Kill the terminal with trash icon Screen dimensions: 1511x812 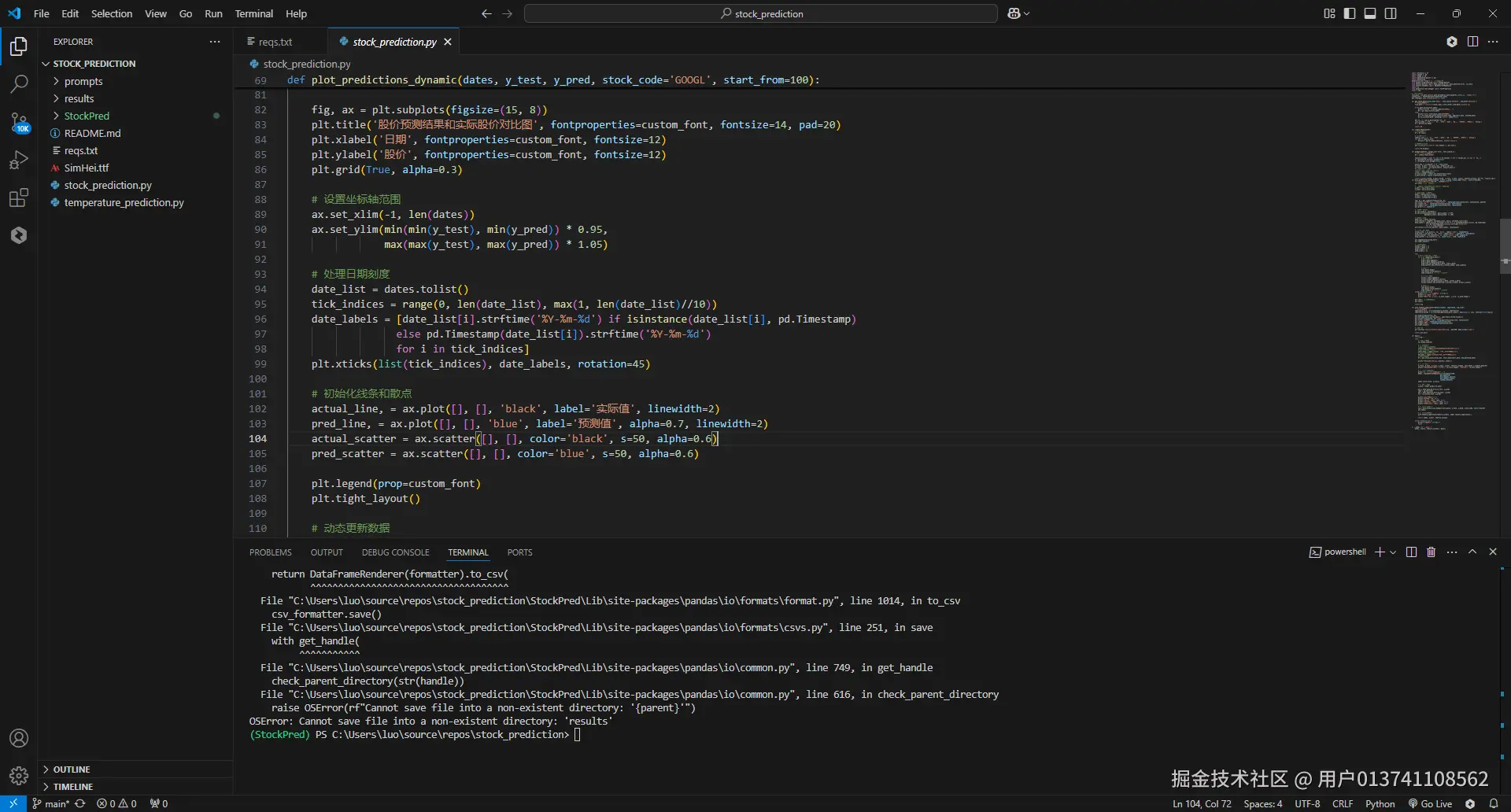pyautogui.click(x=1431, y=552)
